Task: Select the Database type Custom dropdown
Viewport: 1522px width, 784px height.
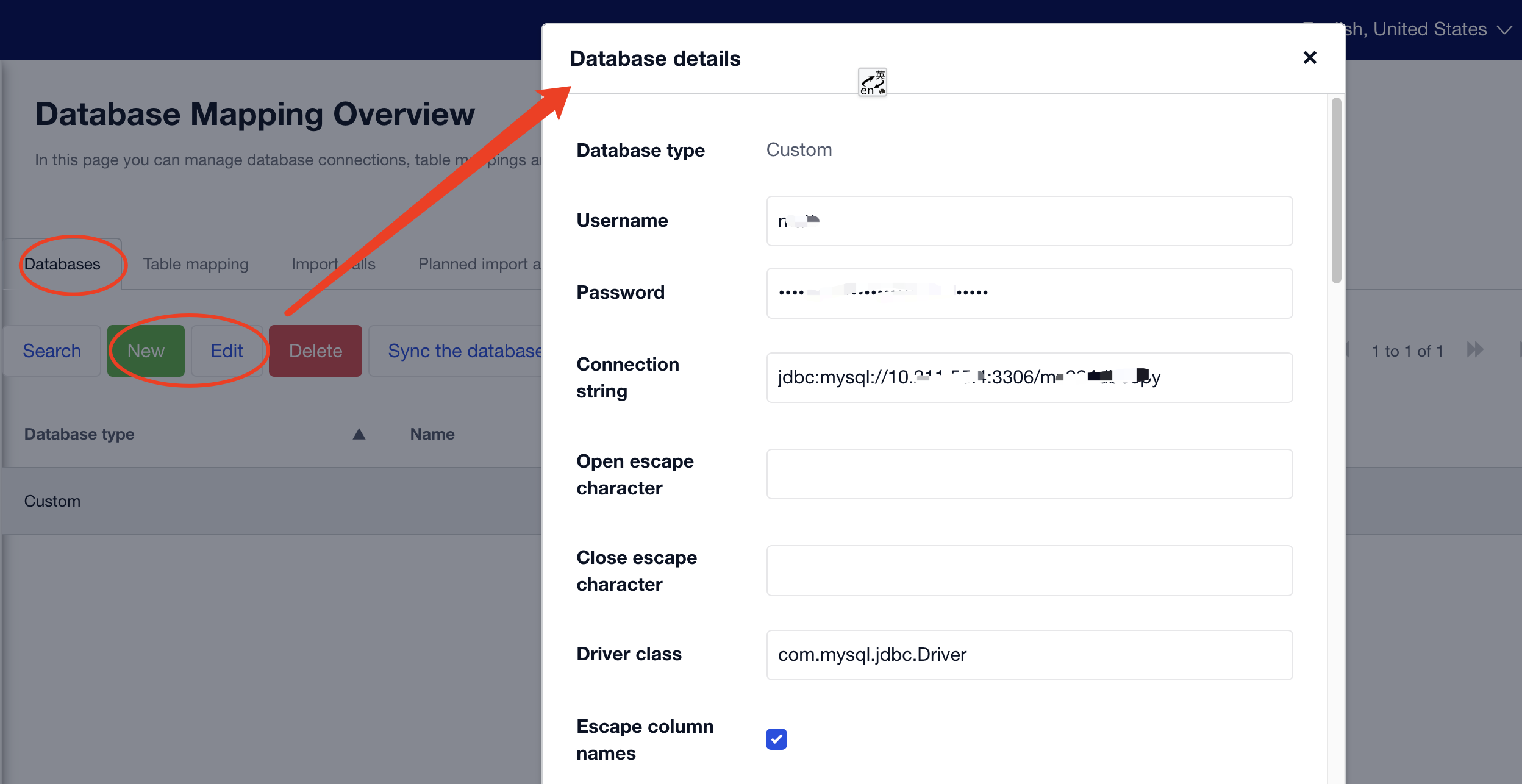Action: pos(799,149)
